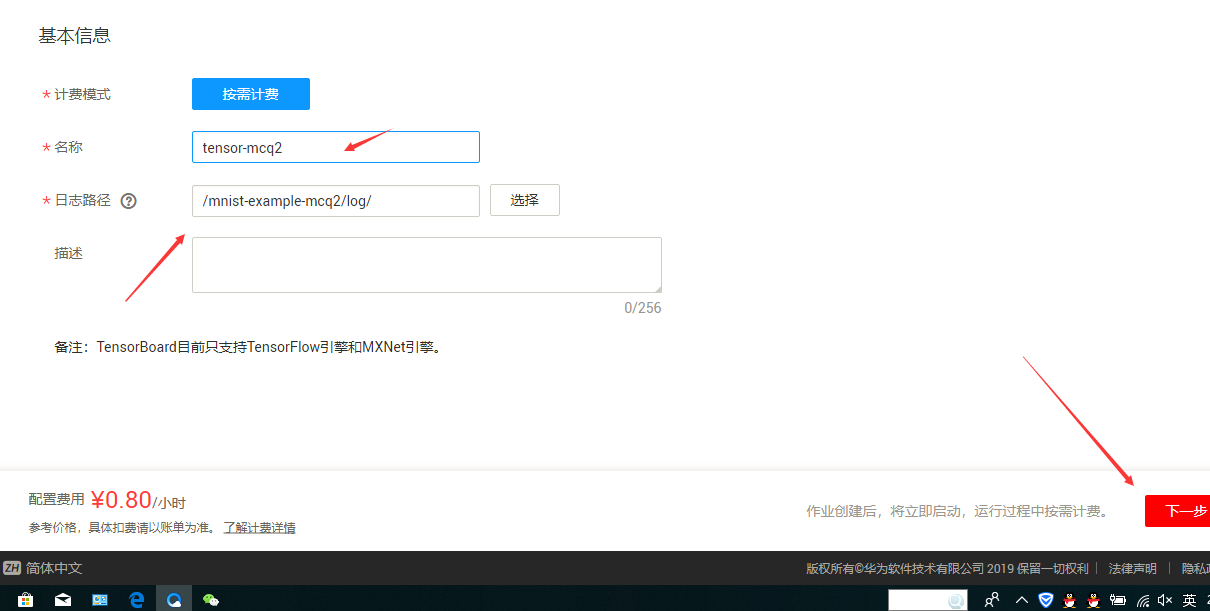Open the 了解计费详情 pricing link
The image size is (1210, 611).
[x=258, y=527]
